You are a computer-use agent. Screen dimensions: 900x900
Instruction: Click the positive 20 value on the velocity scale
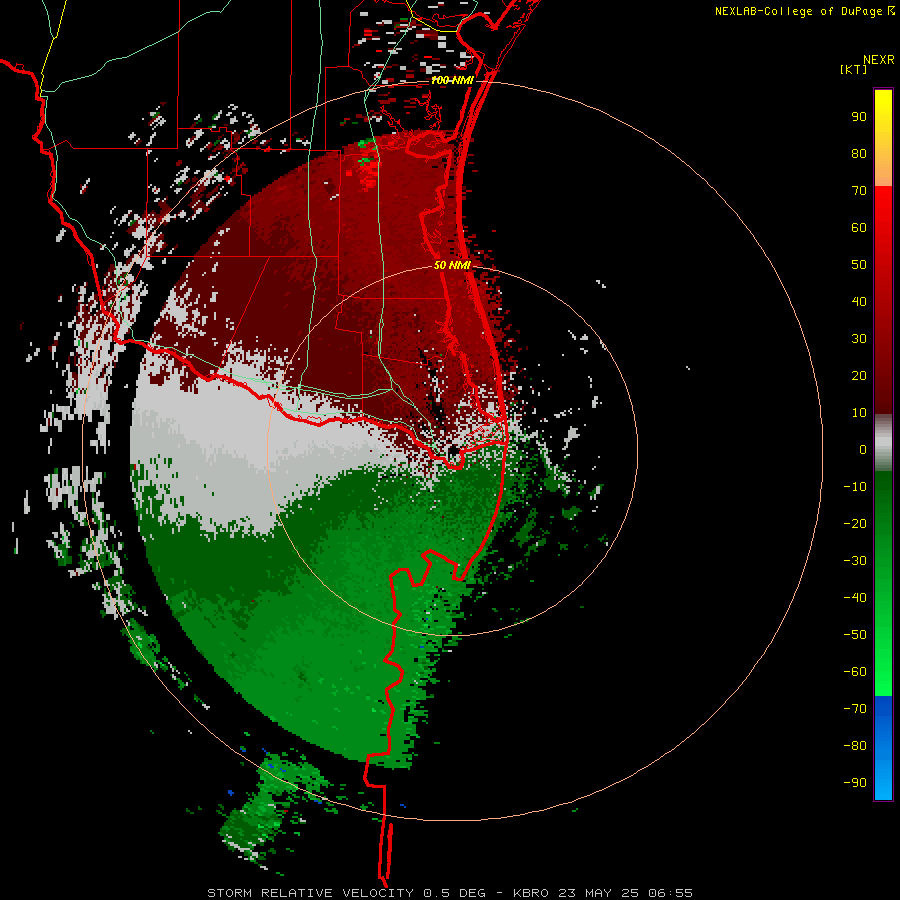click(x=859, y=376)
